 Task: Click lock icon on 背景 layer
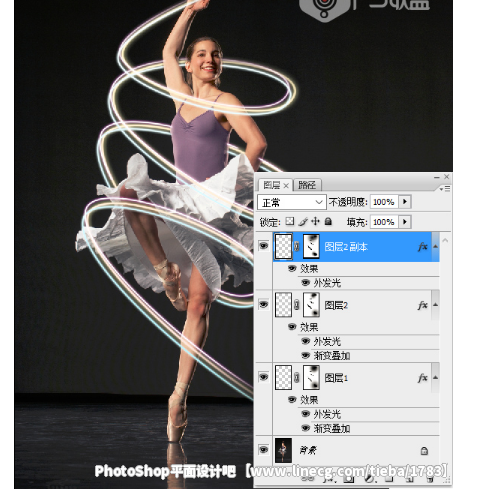click(424, 451)
